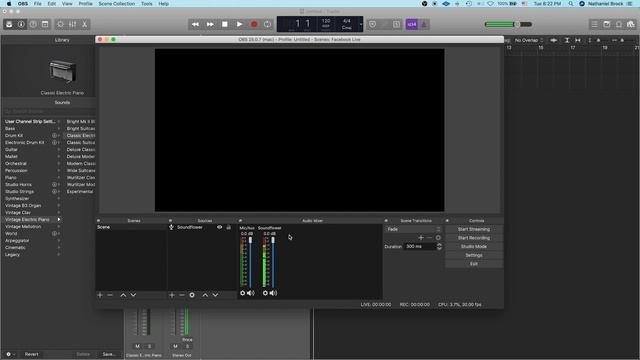
Task: Remove the selected source in OBS
Action: 182,295
